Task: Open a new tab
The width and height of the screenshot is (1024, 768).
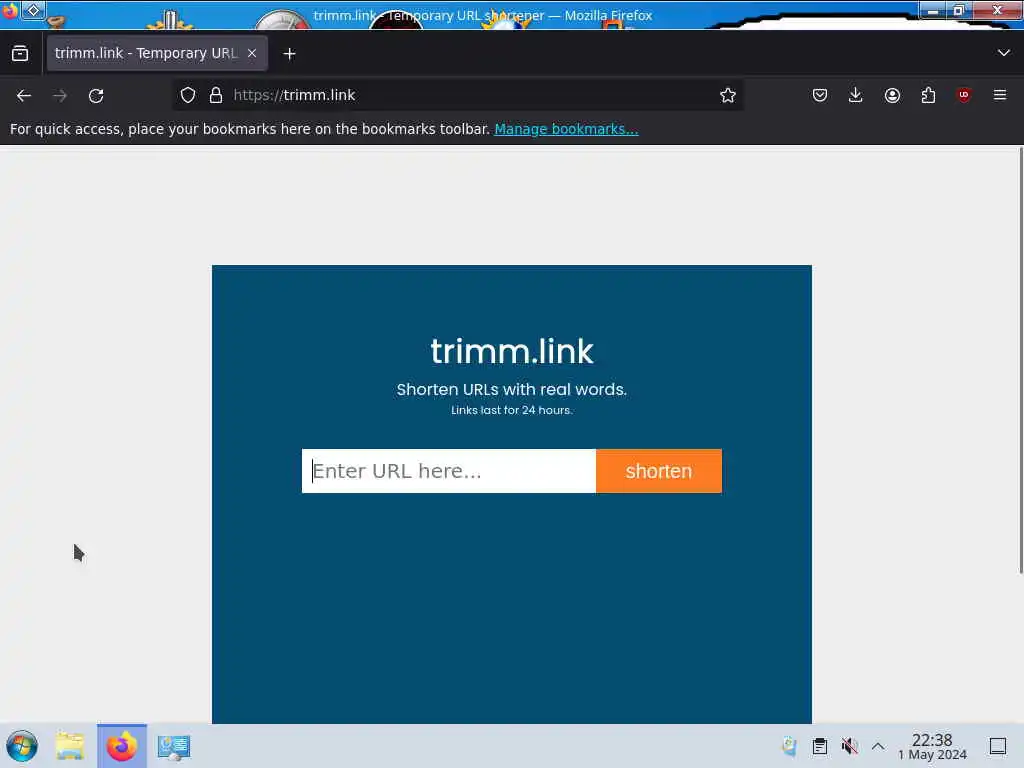Action: (x=289, y=54)
